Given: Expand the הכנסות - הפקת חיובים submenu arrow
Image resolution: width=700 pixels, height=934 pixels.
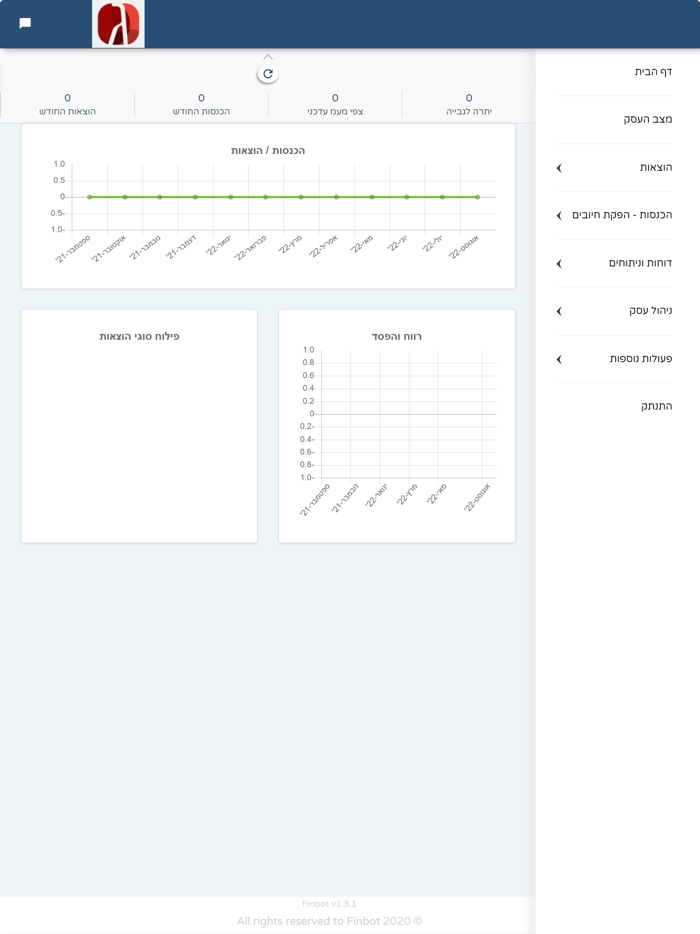Looking at the screenshot, I should [x=559, y=216].
